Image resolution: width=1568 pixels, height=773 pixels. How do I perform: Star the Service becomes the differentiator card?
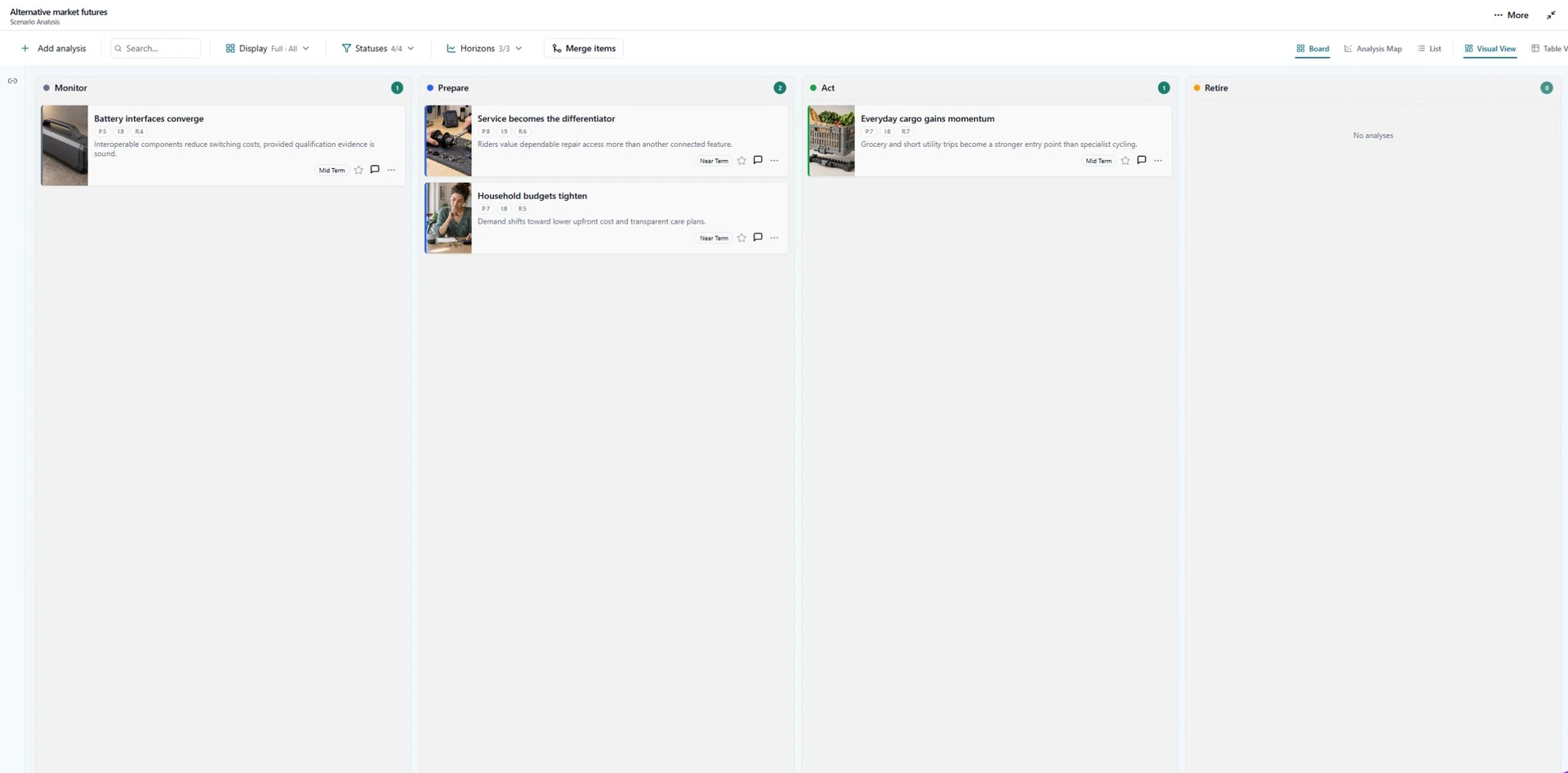coord(742,161)
